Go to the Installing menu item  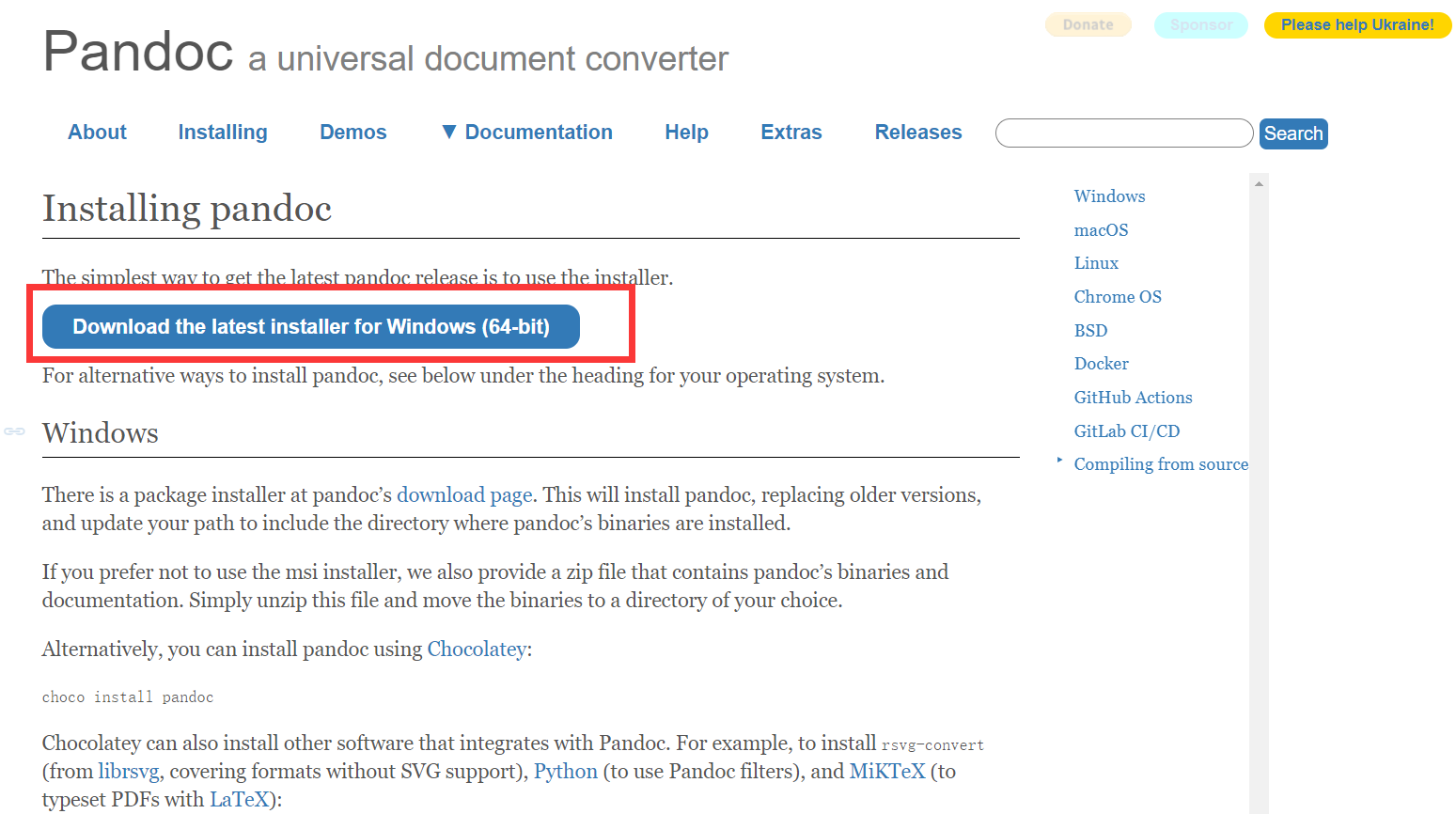click(x=223, y=133)
